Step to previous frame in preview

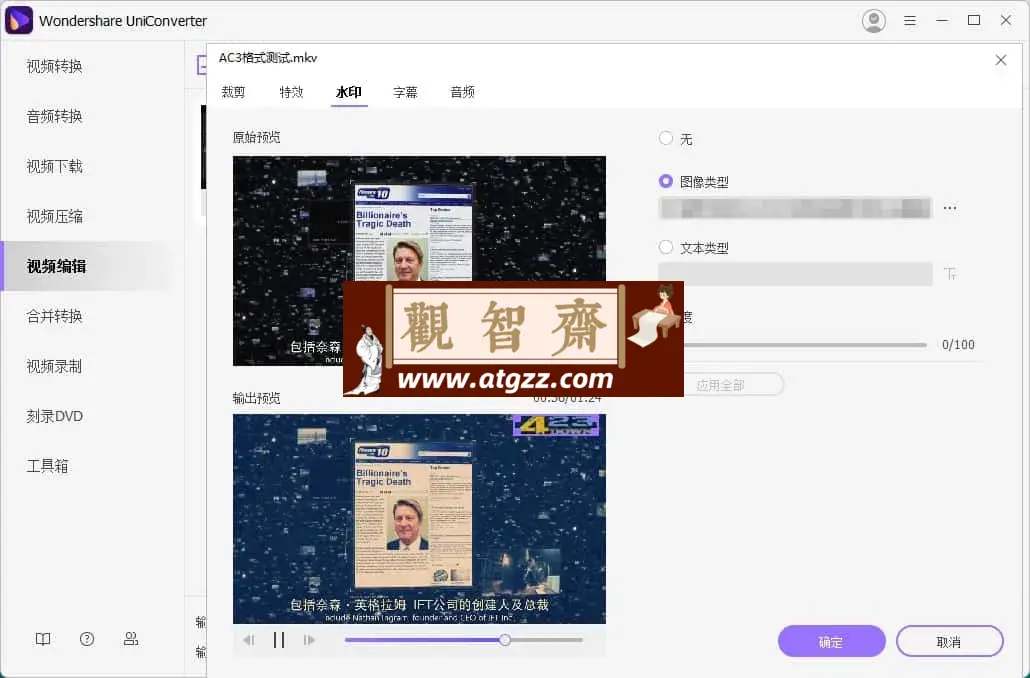[x=248, y=640]
